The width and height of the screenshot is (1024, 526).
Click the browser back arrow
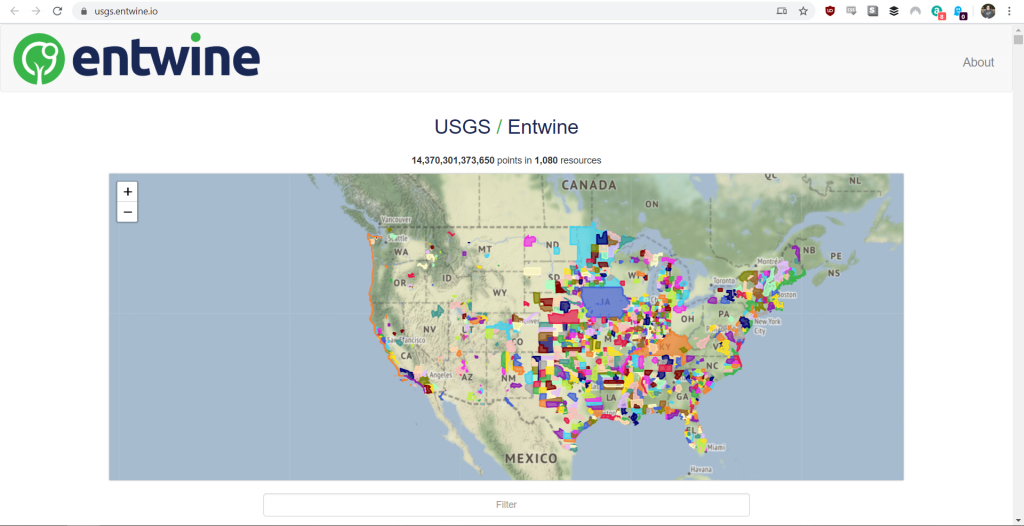tap(14, 11)
